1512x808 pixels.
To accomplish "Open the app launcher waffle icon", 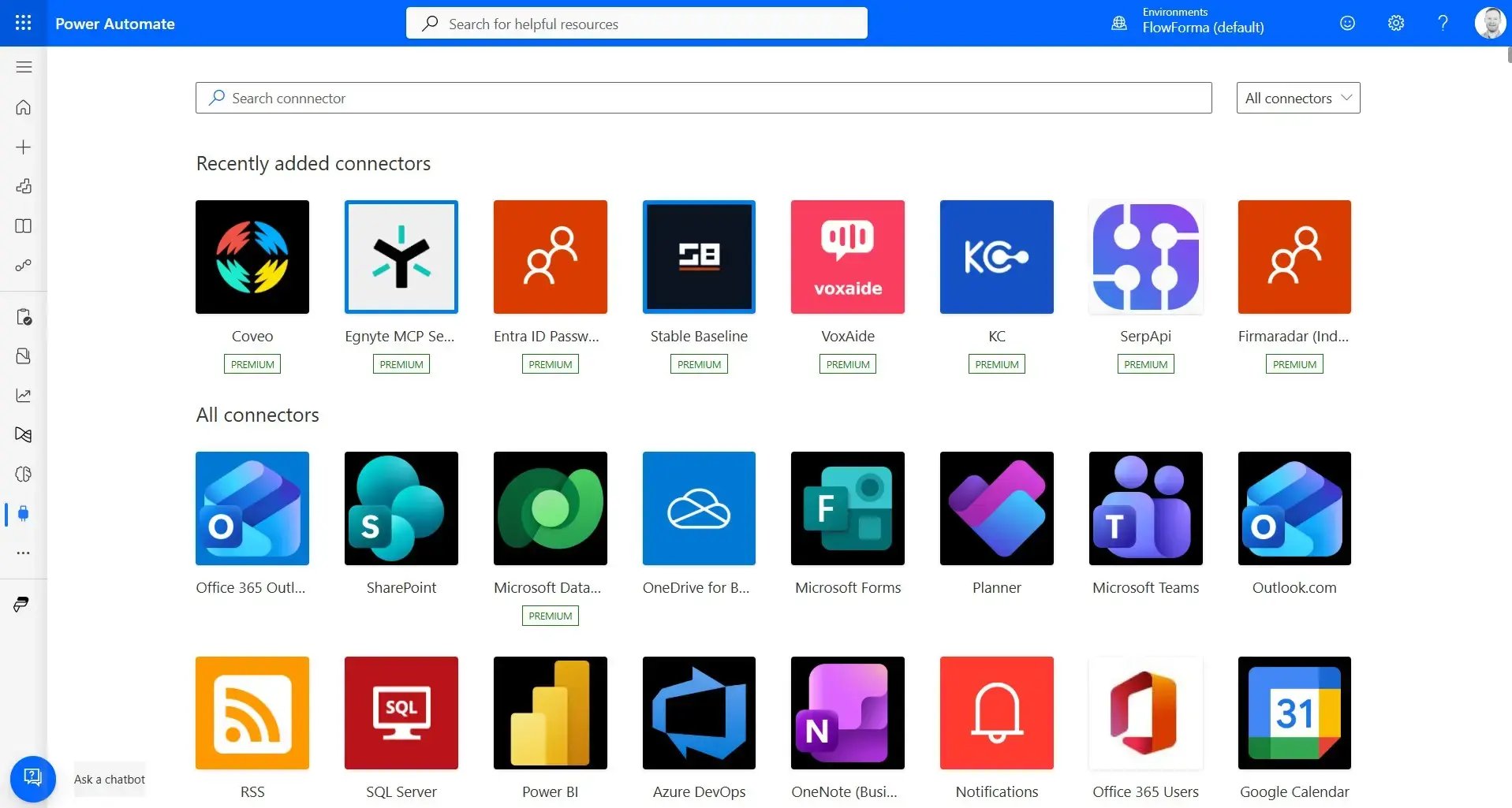I will (23, 23).
